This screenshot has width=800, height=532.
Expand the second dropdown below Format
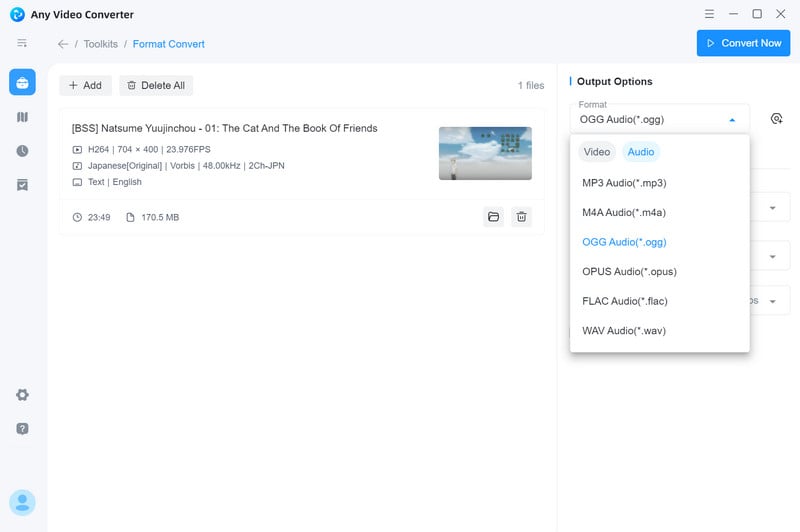click(772, 257)
